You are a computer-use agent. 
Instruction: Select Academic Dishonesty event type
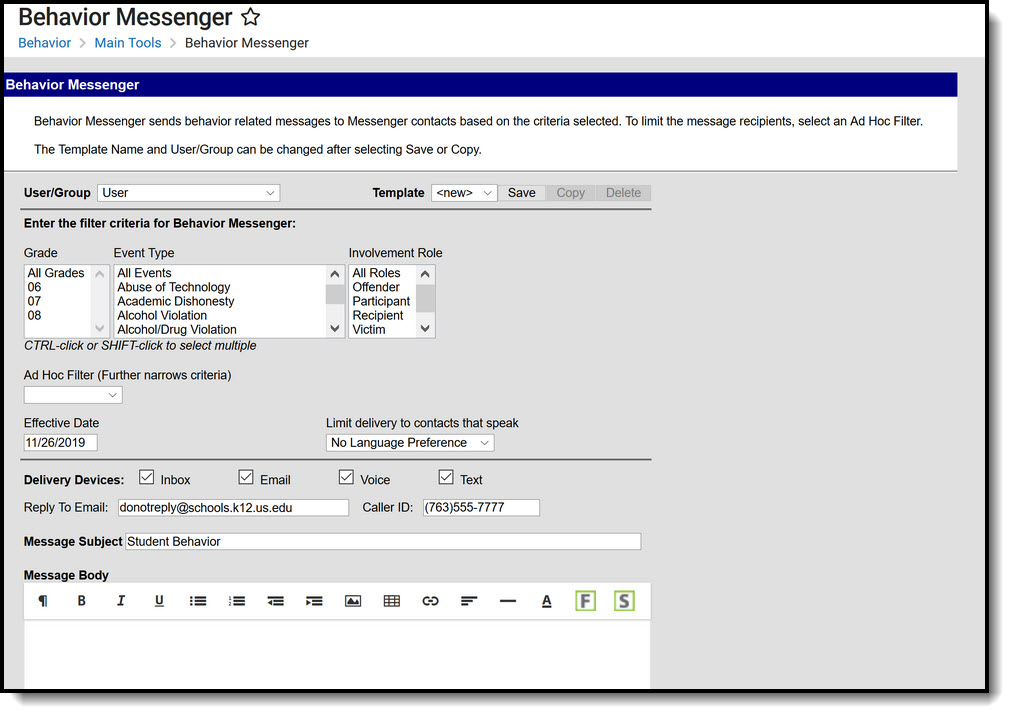point(220,302)
